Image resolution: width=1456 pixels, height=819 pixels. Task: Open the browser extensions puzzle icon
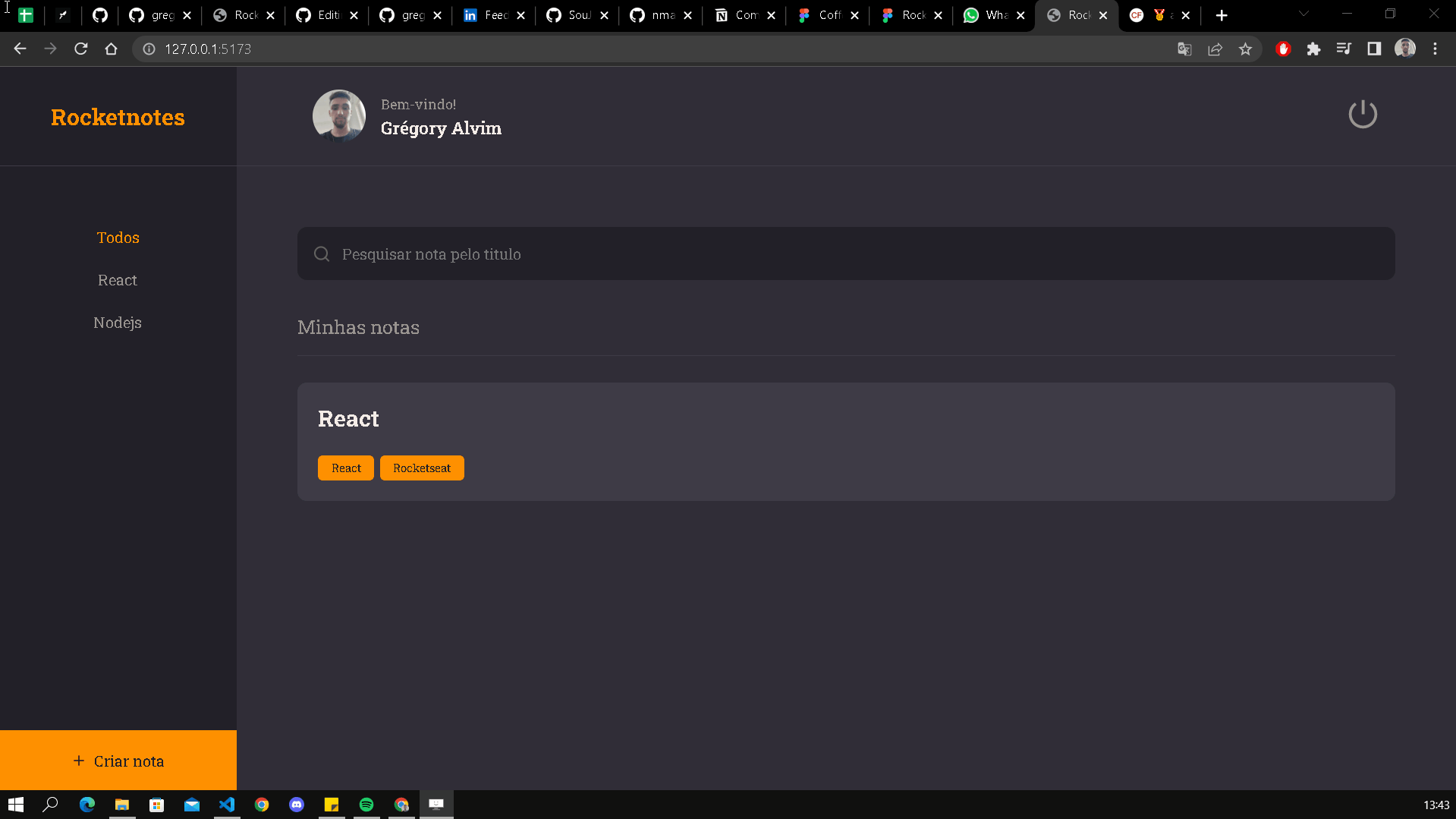[1314, 49]
